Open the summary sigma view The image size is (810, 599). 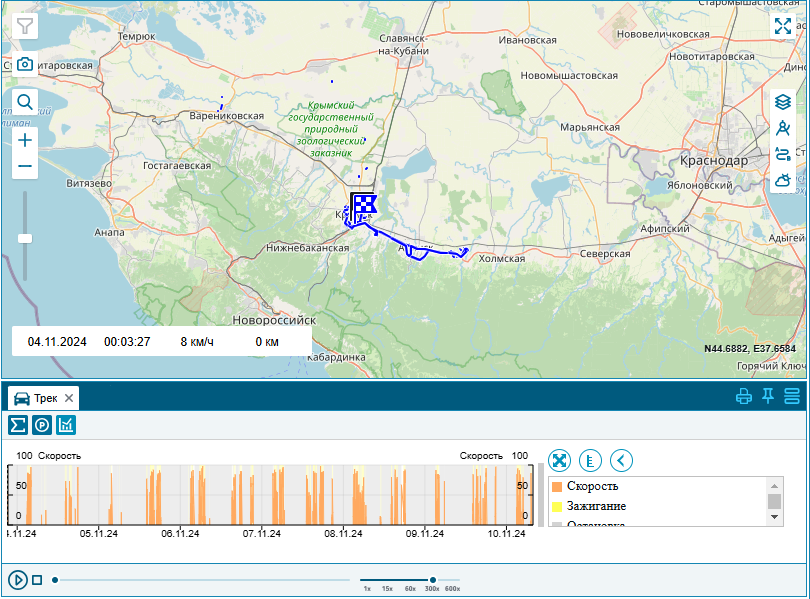point(18,425)
